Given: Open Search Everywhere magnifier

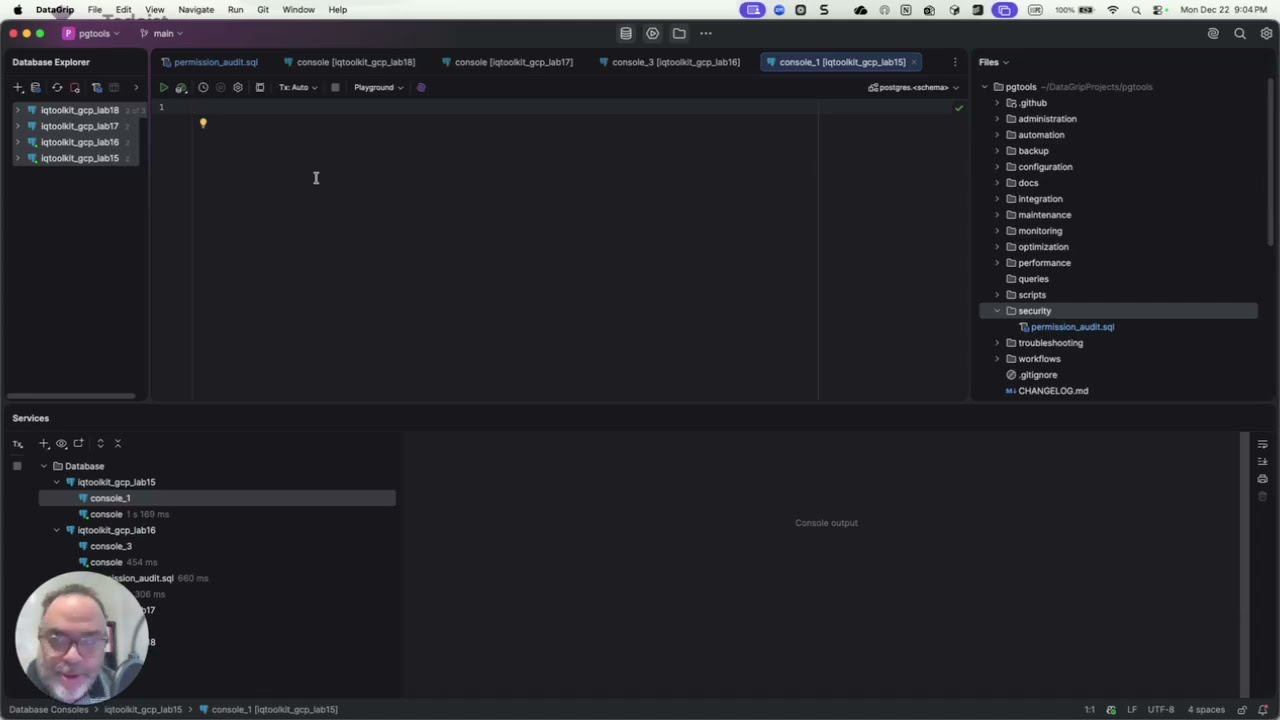Looking at the screenshot, I should 1240,33.
